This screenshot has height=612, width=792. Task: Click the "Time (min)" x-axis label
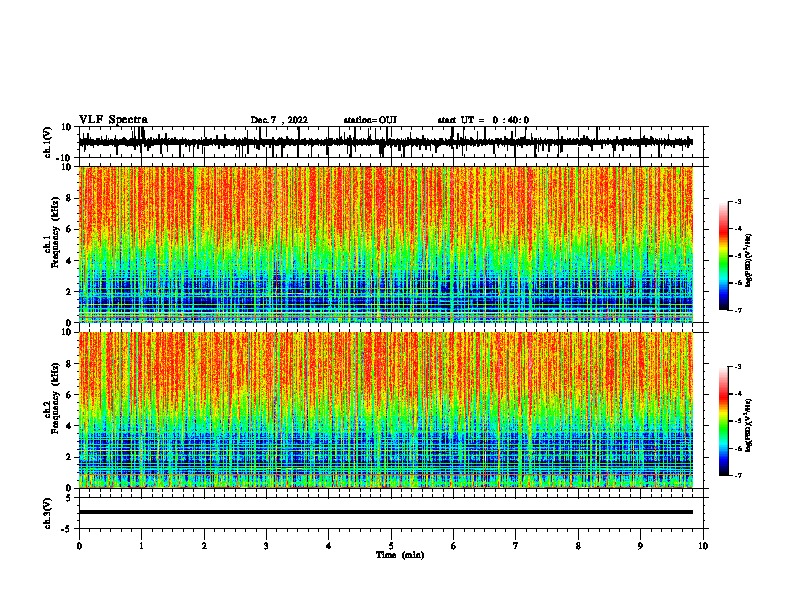point(400,555)
